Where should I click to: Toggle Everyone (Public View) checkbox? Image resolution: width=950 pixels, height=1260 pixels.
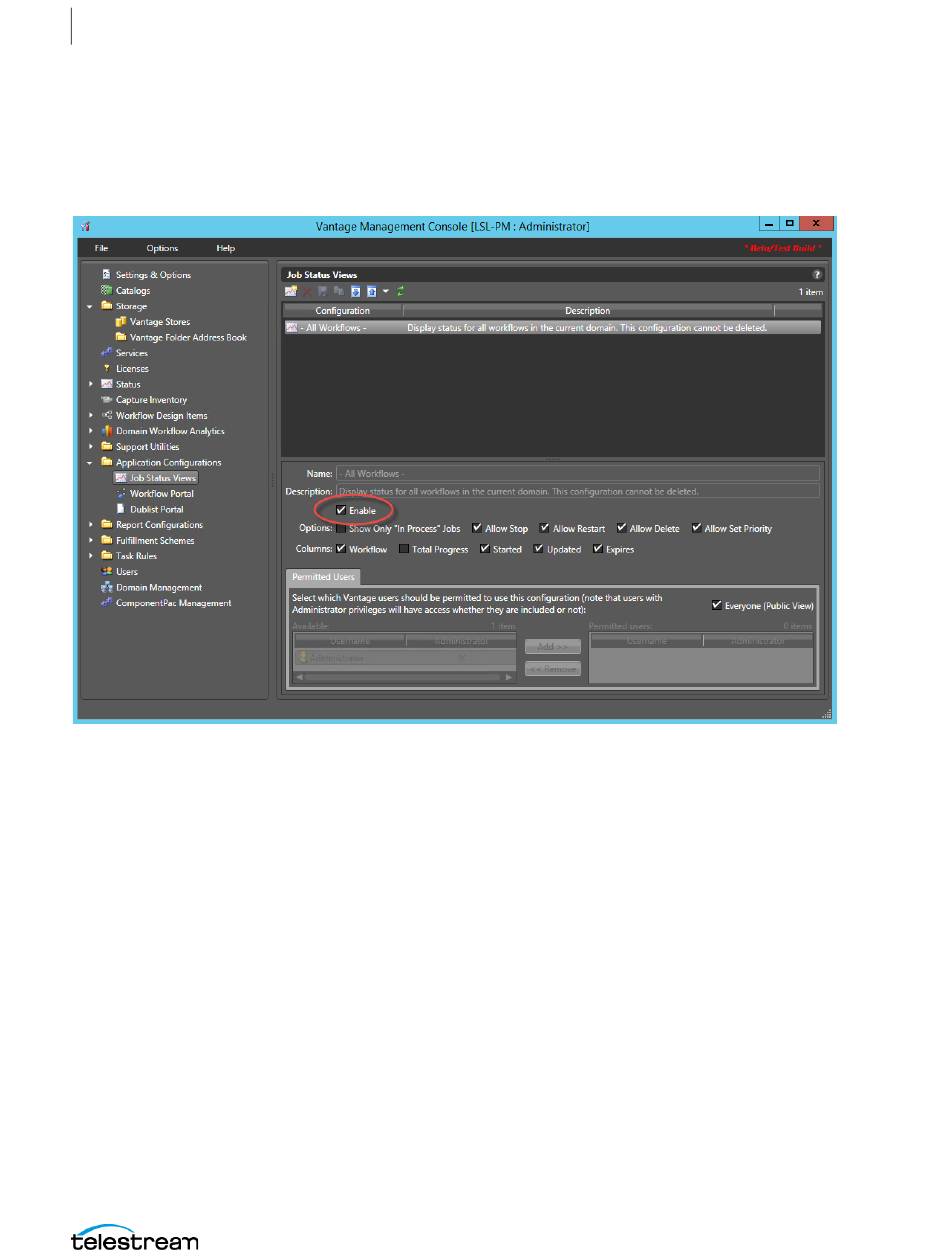[x=716, y=605]
